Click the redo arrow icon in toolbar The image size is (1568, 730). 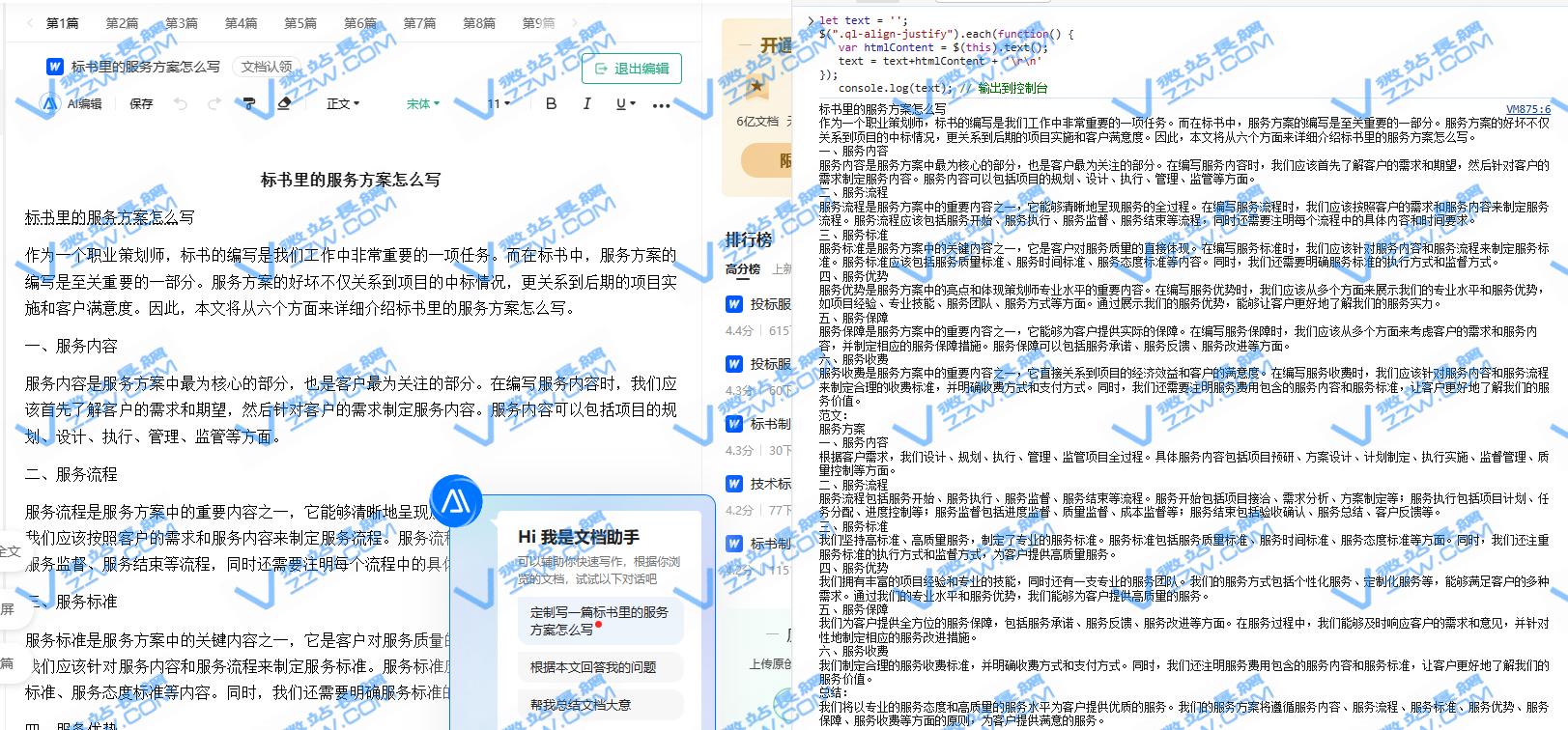tap(214, 103)
